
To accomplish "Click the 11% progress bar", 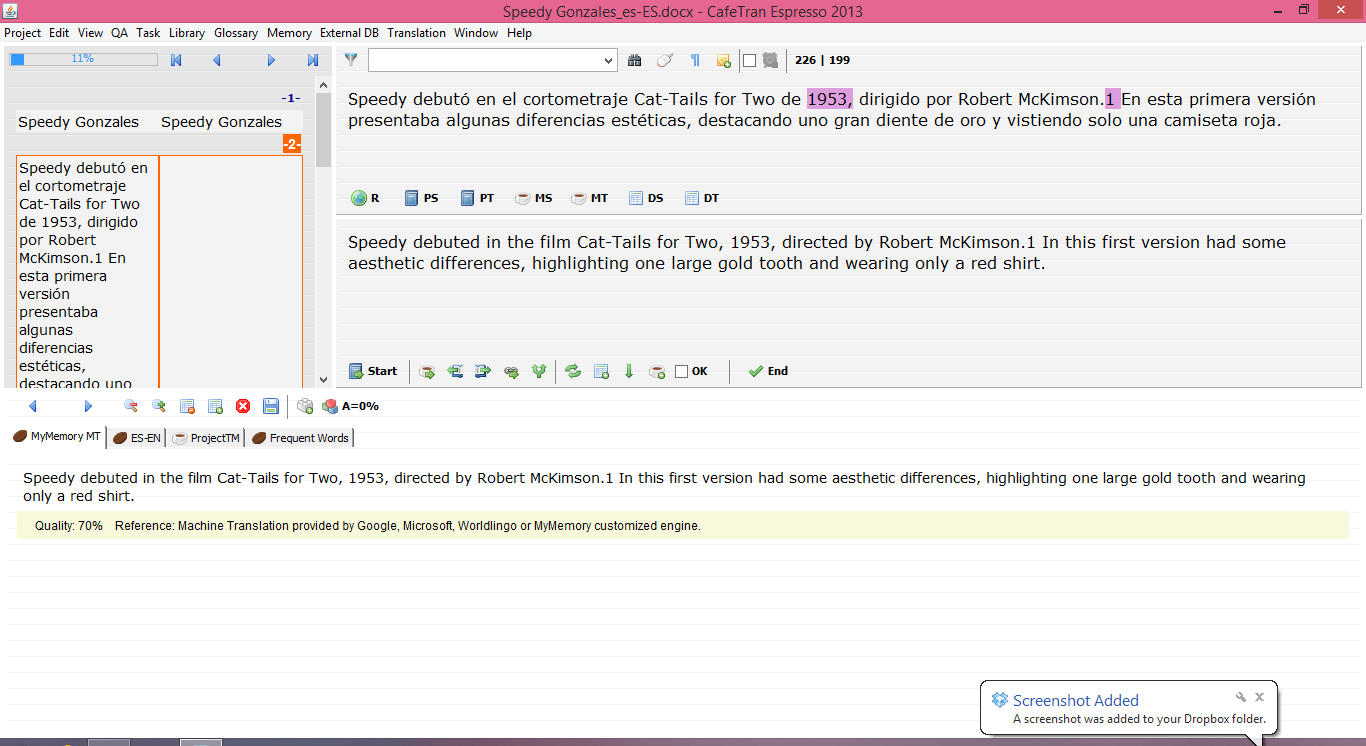I will pos(83,59).
